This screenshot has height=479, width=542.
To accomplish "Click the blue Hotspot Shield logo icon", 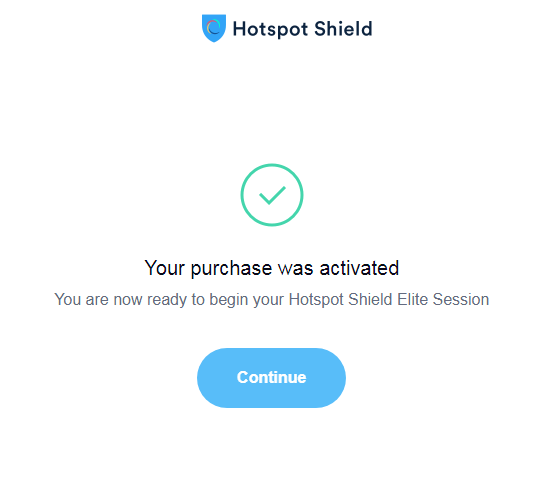I will [x=214, y=28].
